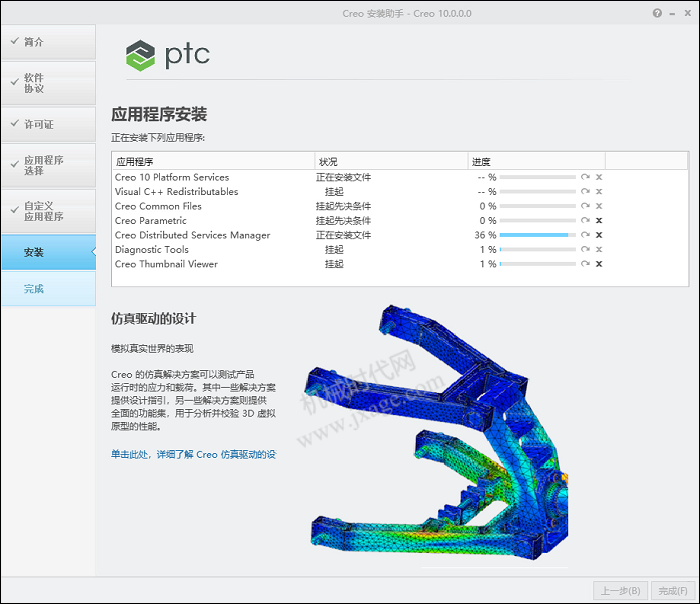Cancel Creo Parametric installation
Image resolution: width=700 pixels, height=604 pixels.
(x=599, y=221)
